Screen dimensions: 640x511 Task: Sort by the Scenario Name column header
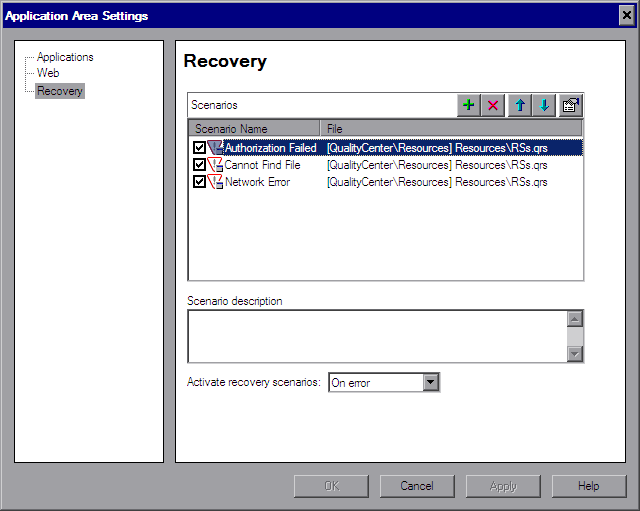253,129
